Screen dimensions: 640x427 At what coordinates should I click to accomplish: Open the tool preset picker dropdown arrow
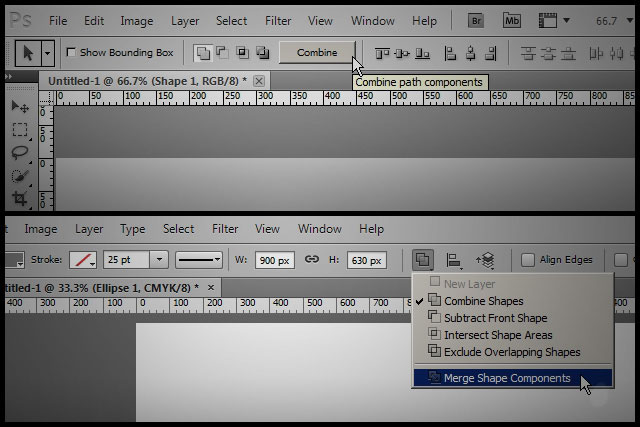coord(48,52)
